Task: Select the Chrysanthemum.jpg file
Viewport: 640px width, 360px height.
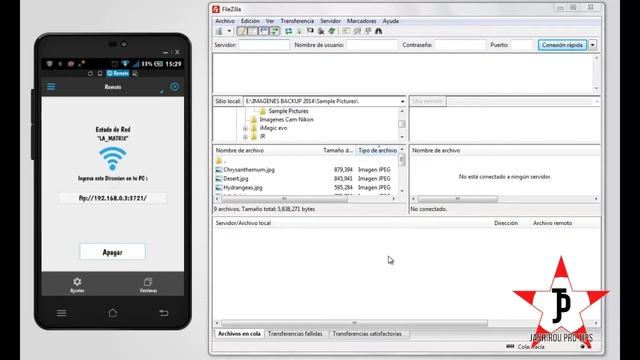Action: [249, 170]
